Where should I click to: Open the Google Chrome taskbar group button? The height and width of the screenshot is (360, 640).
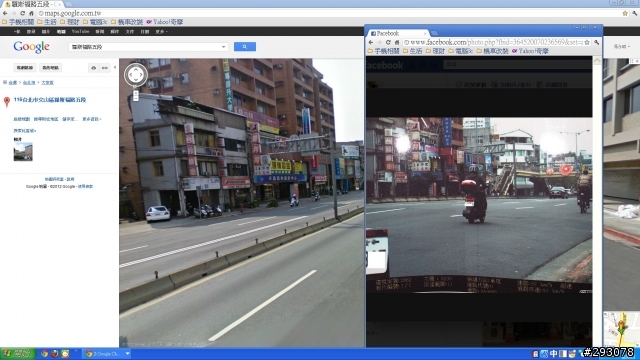[107, 354]
